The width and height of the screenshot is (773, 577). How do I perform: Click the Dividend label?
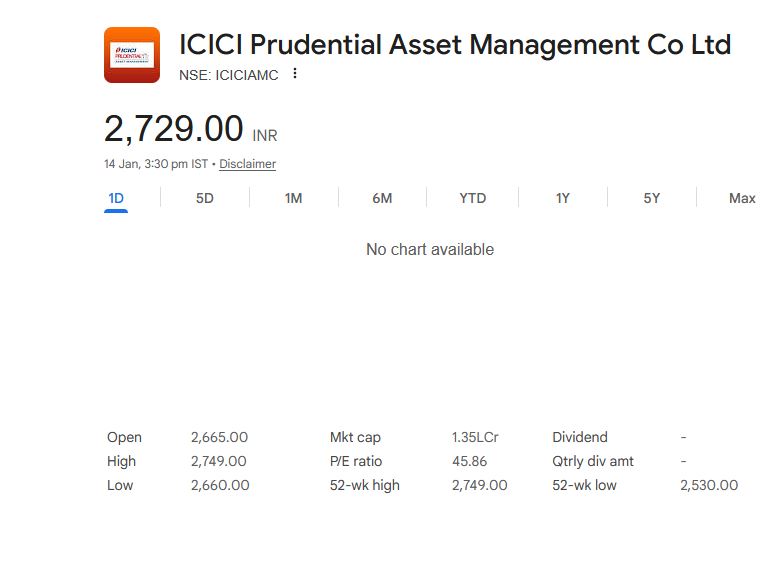pos(580,437)
